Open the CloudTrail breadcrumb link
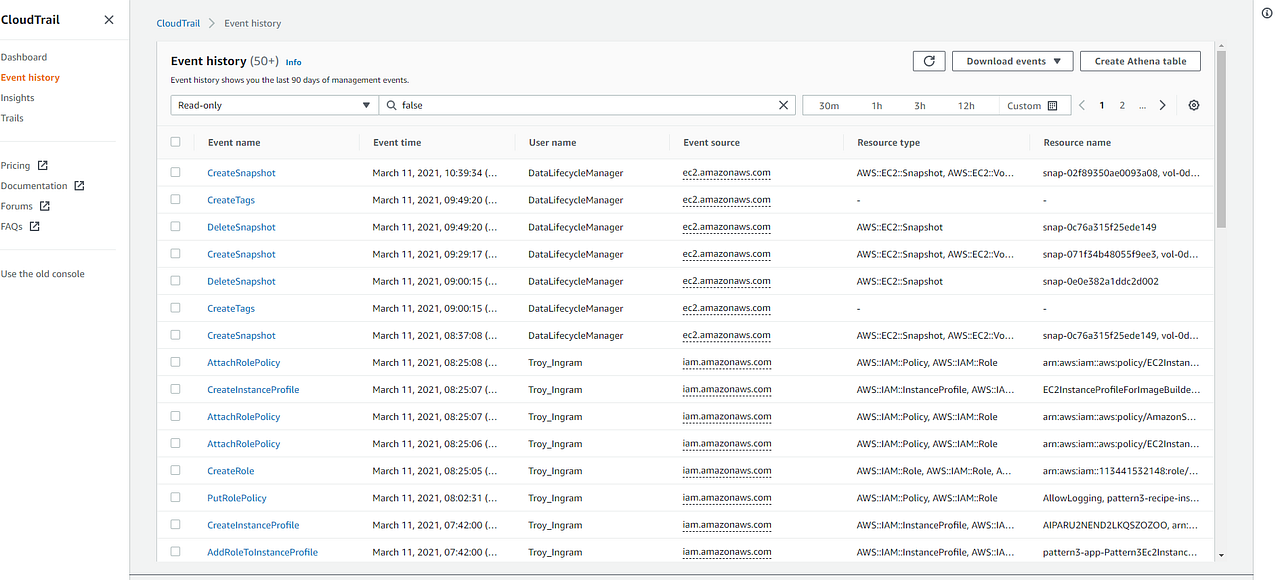The height and width of the screenshot is (580, 1280). pyautogui.click(x=179, y=23)
